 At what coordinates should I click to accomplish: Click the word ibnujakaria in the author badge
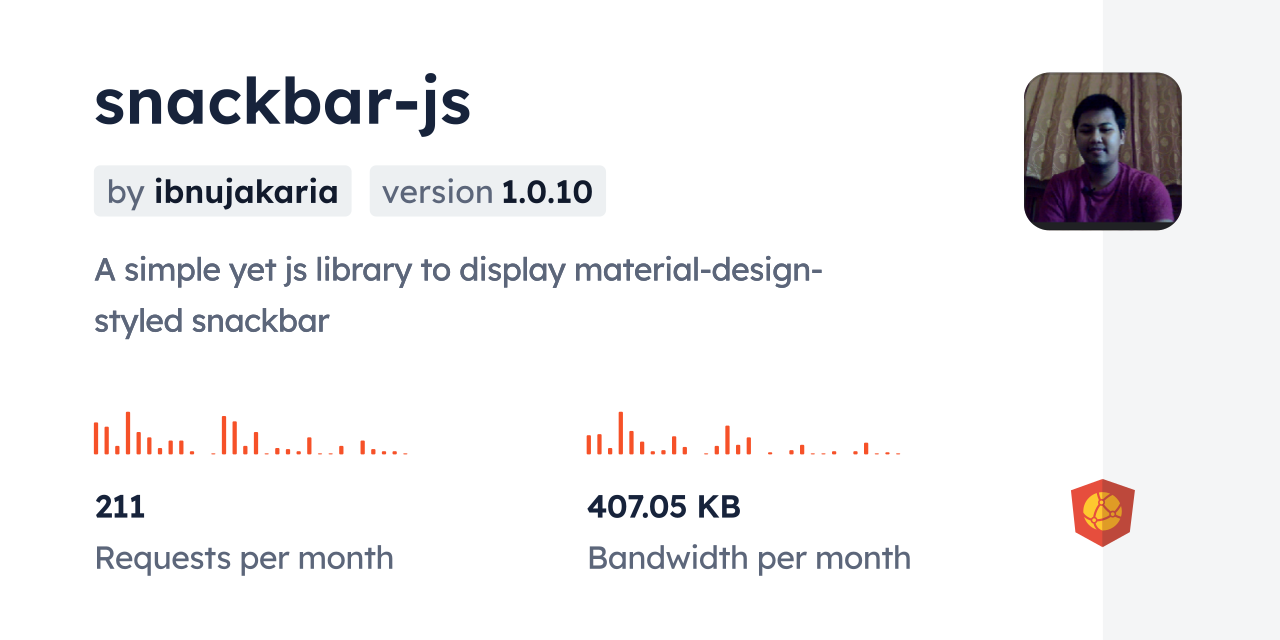pos(246,191)
